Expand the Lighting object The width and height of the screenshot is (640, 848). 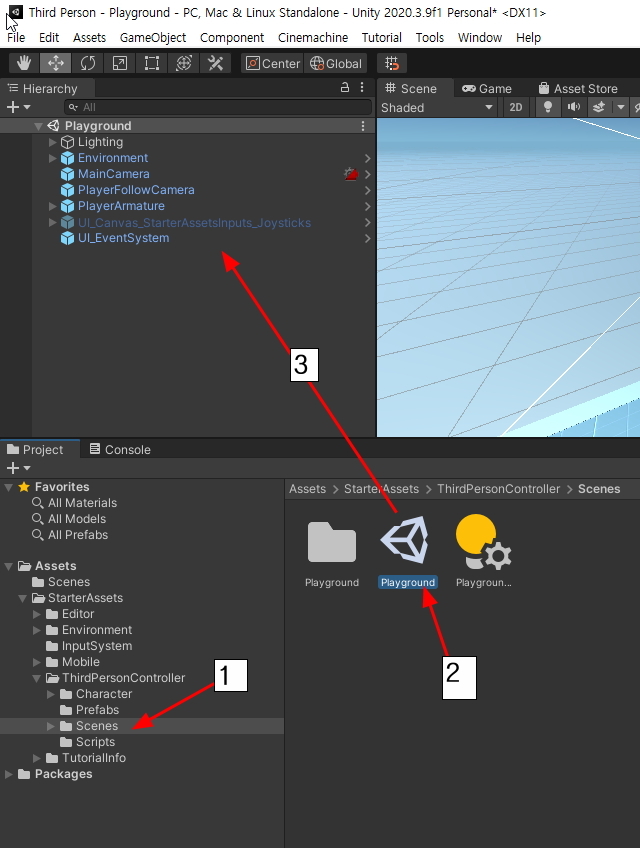(x=52, y=142)
